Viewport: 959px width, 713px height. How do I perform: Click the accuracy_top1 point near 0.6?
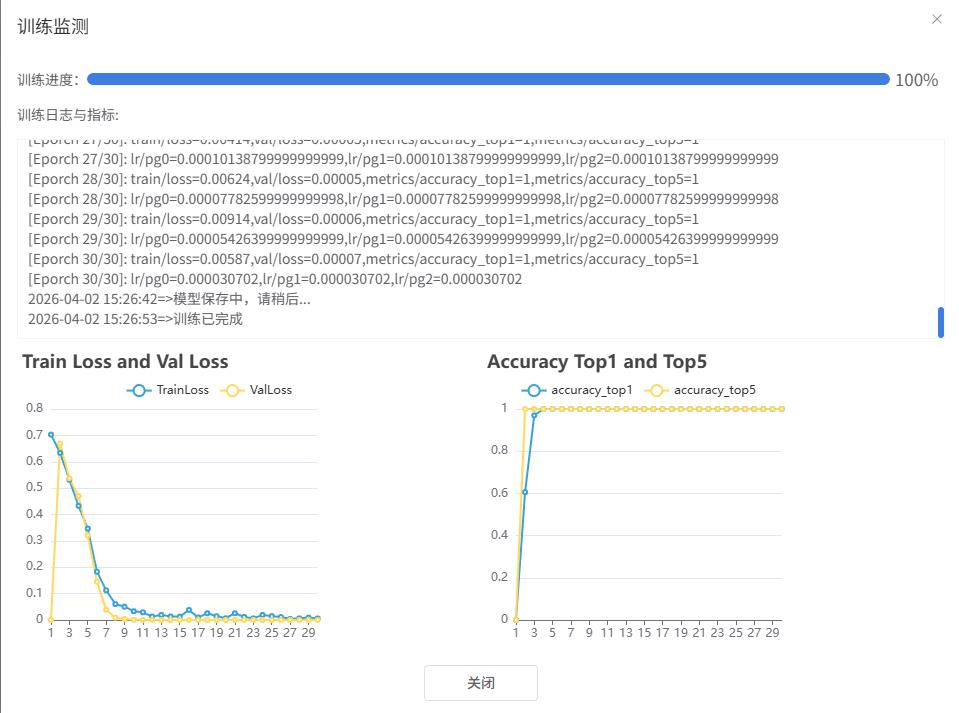tap(525, 492)
